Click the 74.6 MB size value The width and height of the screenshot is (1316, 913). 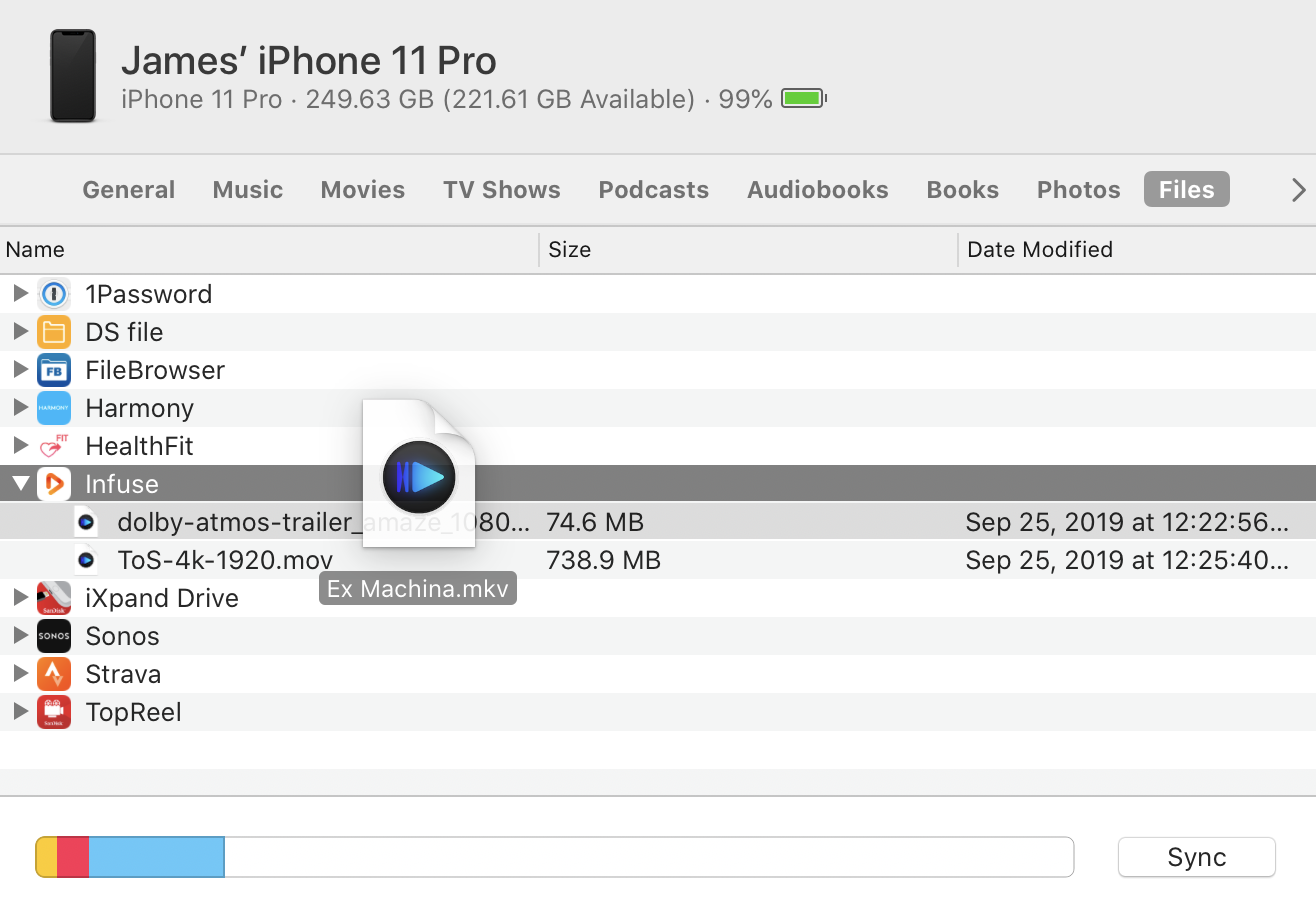point(595,522)
